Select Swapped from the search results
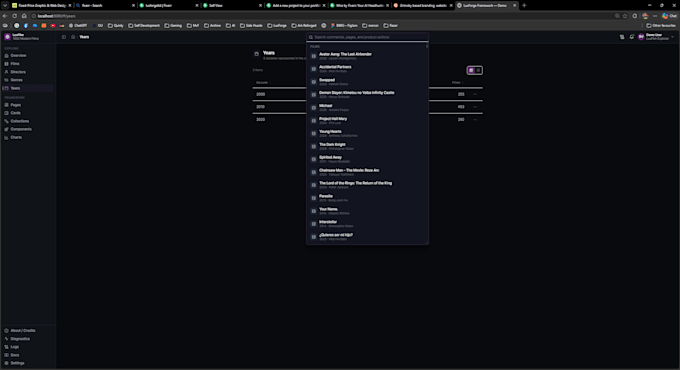 pos(367,82)
